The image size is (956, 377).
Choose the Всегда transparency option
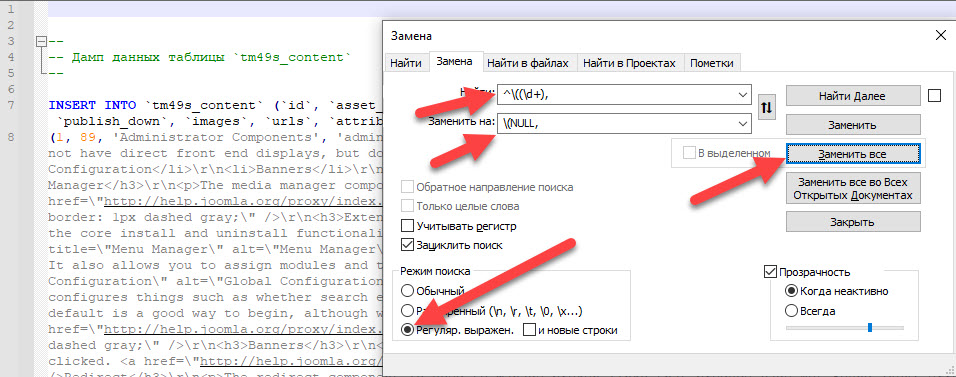(791, 311)
